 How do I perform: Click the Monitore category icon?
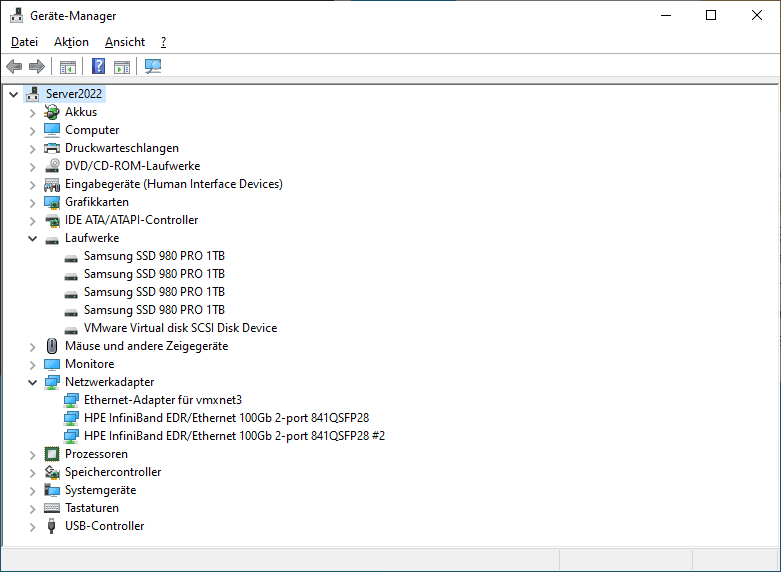coord(52,364)
